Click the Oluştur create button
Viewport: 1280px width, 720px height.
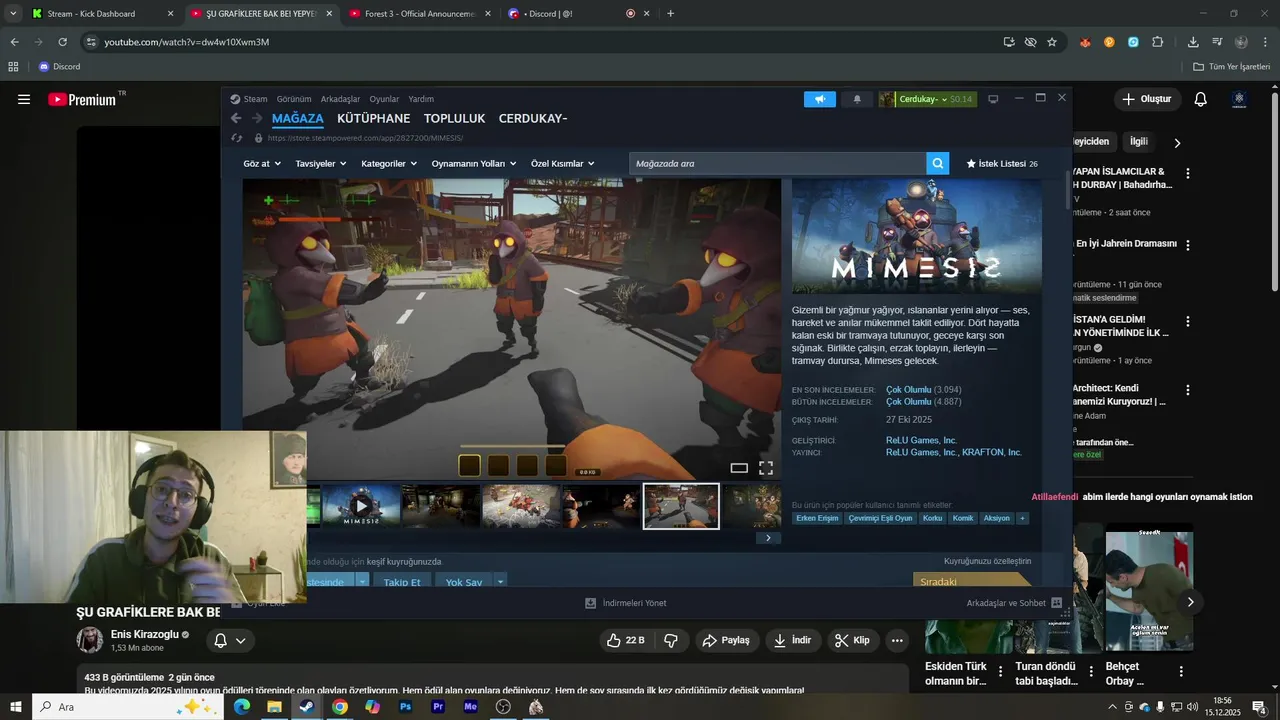pos(1146,99)
